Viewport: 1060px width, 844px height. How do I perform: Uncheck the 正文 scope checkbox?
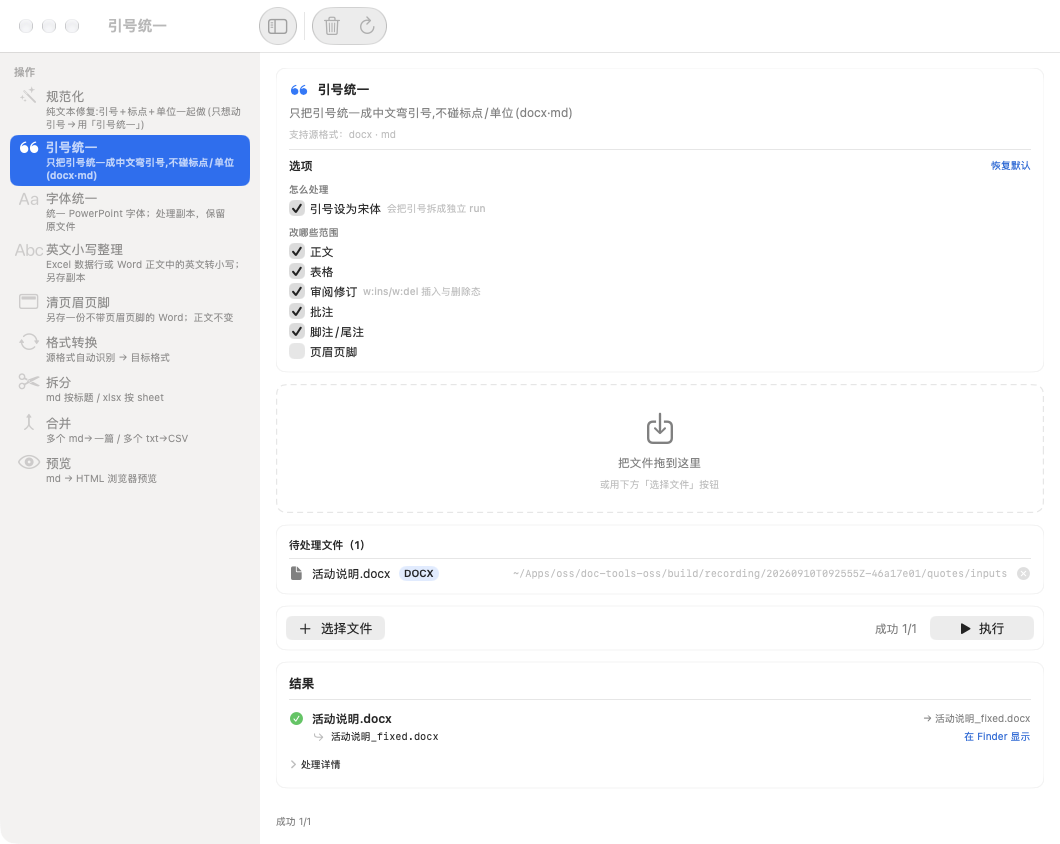pyautogui.click(x=297, y=252)
